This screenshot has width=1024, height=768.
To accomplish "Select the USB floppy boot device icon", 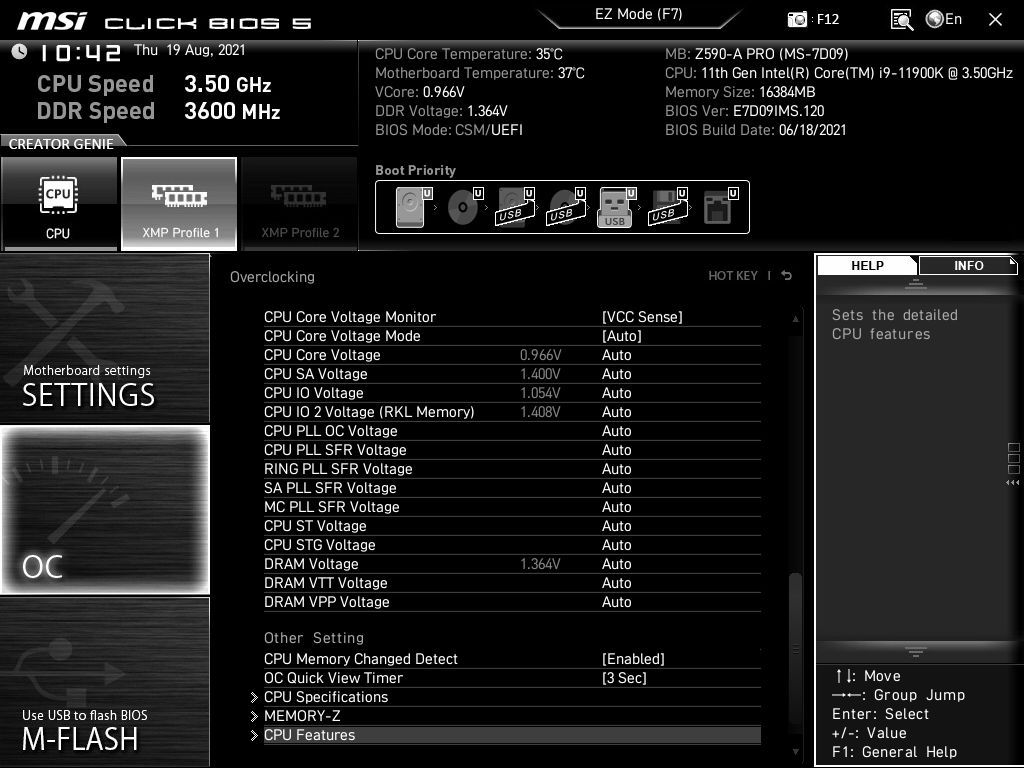I will (x=667, y=207).
